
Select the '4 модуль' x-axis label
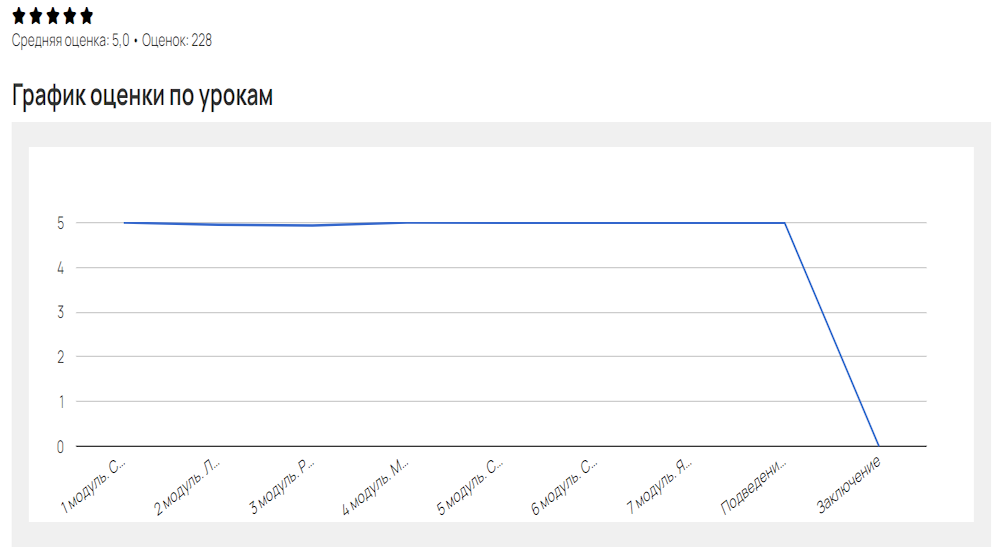click(x=378, y=486)
